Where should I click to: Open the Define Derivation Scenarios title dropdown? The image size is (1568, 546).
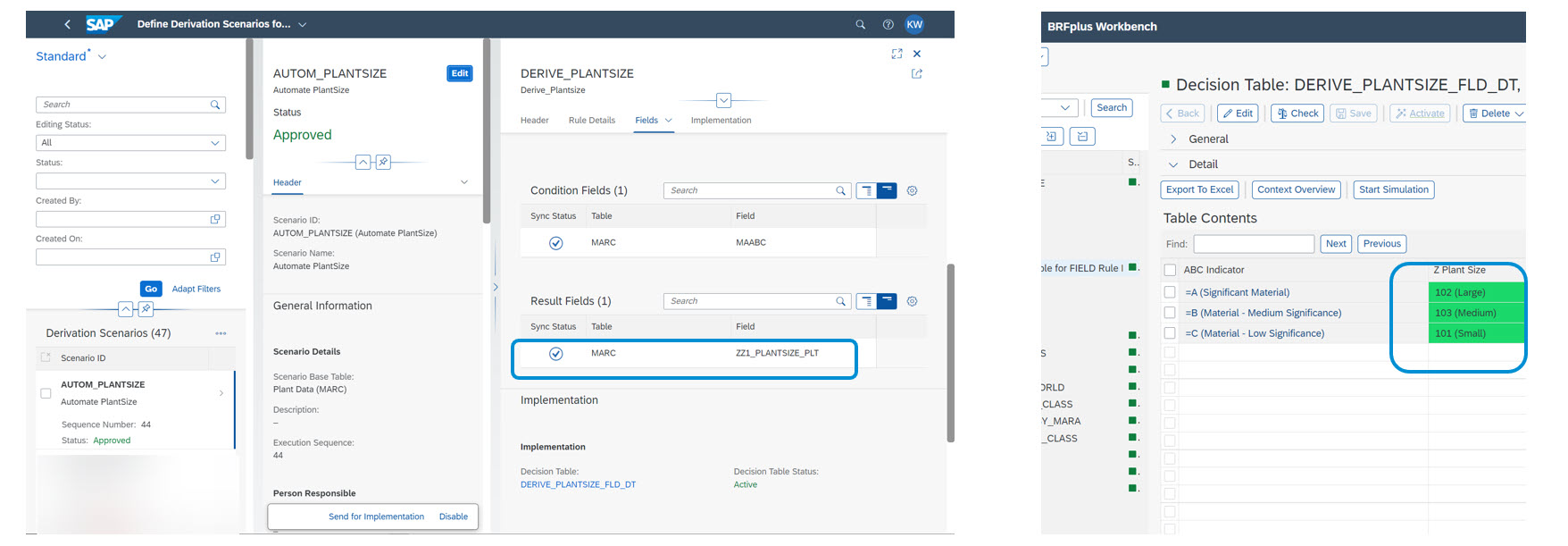click(x=303, y=24)
